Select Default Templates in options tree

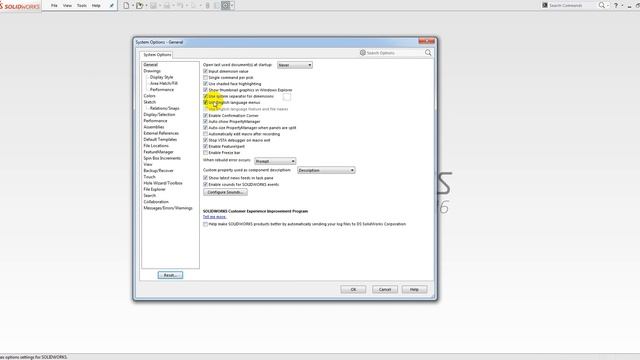coord(160,140)
